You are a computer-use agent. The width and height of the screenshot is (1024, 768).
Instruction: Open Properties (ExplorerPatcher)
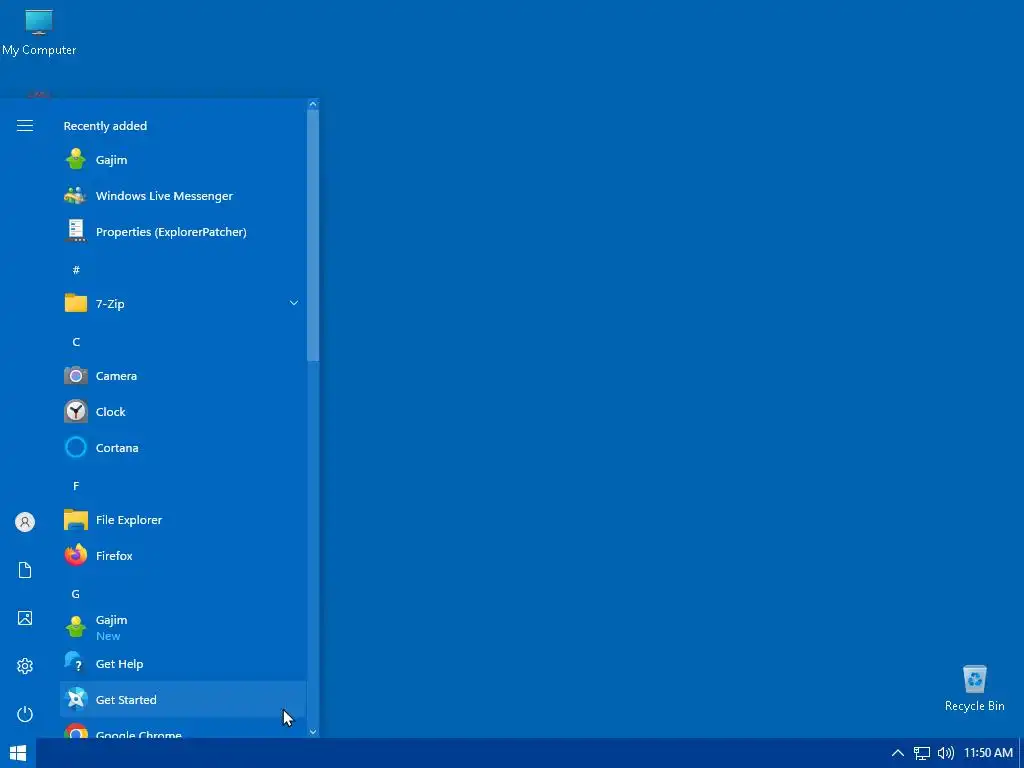(x=183, y=231)
